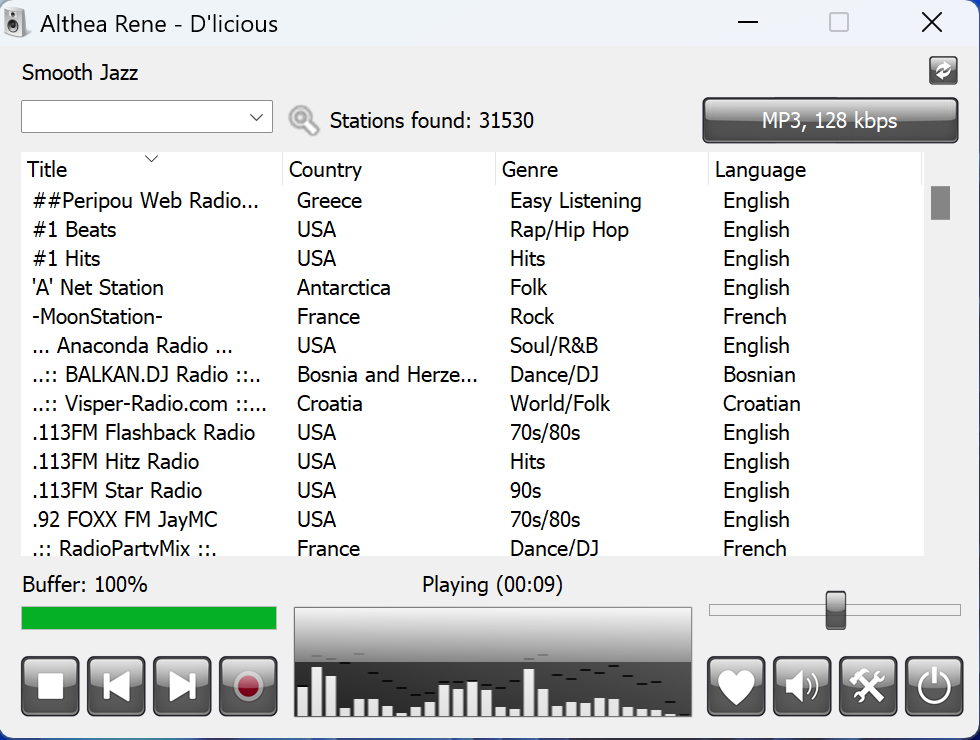Open settings with the tools icon
Screen dimensions: 980x740
[x=868, y=686]
